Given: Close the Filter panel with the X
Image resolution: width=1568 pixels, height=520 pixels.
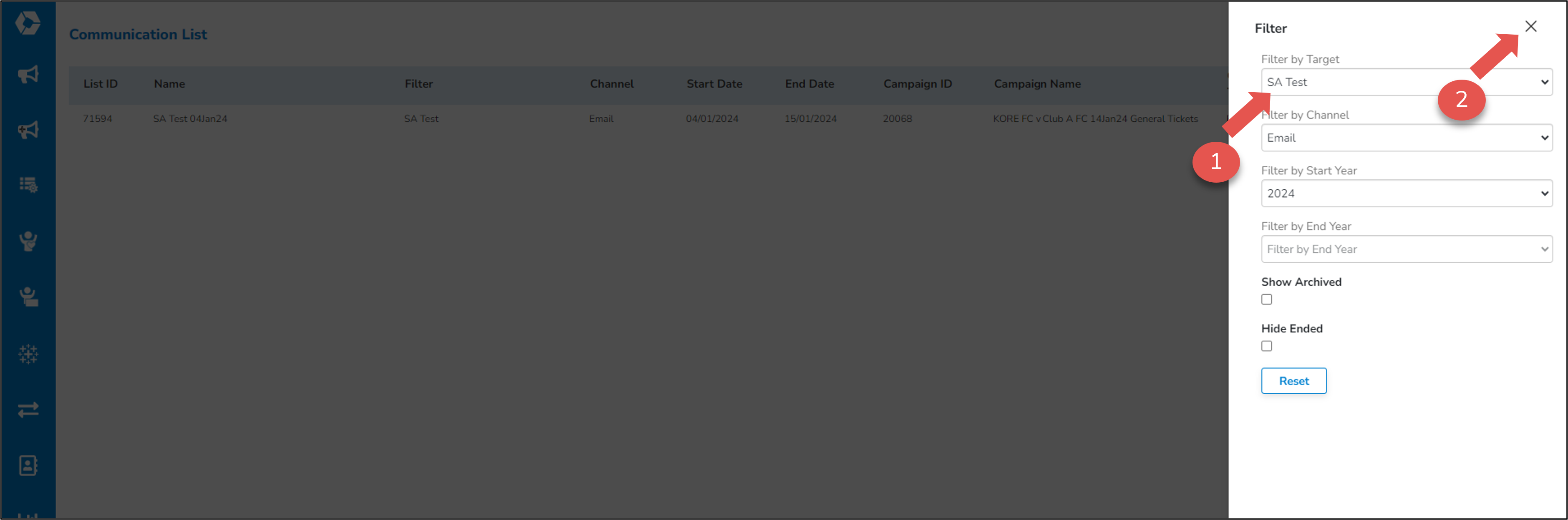Looking at the screenshot, I should [x=1530, y=26].
